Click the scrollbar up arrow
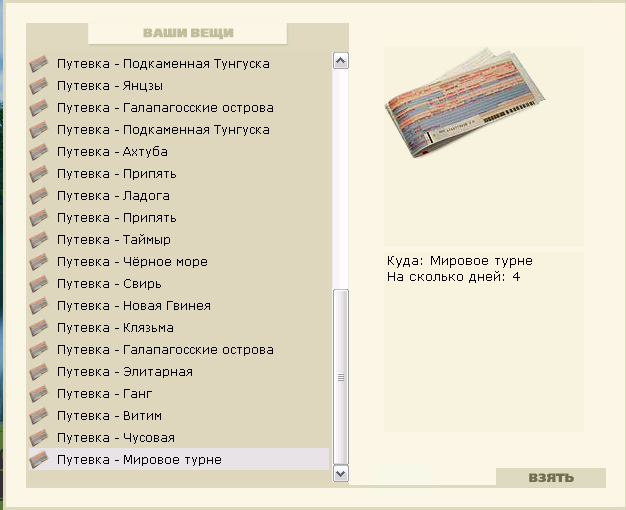The width and height of the screenshot is (626, 510). (341, 61)
